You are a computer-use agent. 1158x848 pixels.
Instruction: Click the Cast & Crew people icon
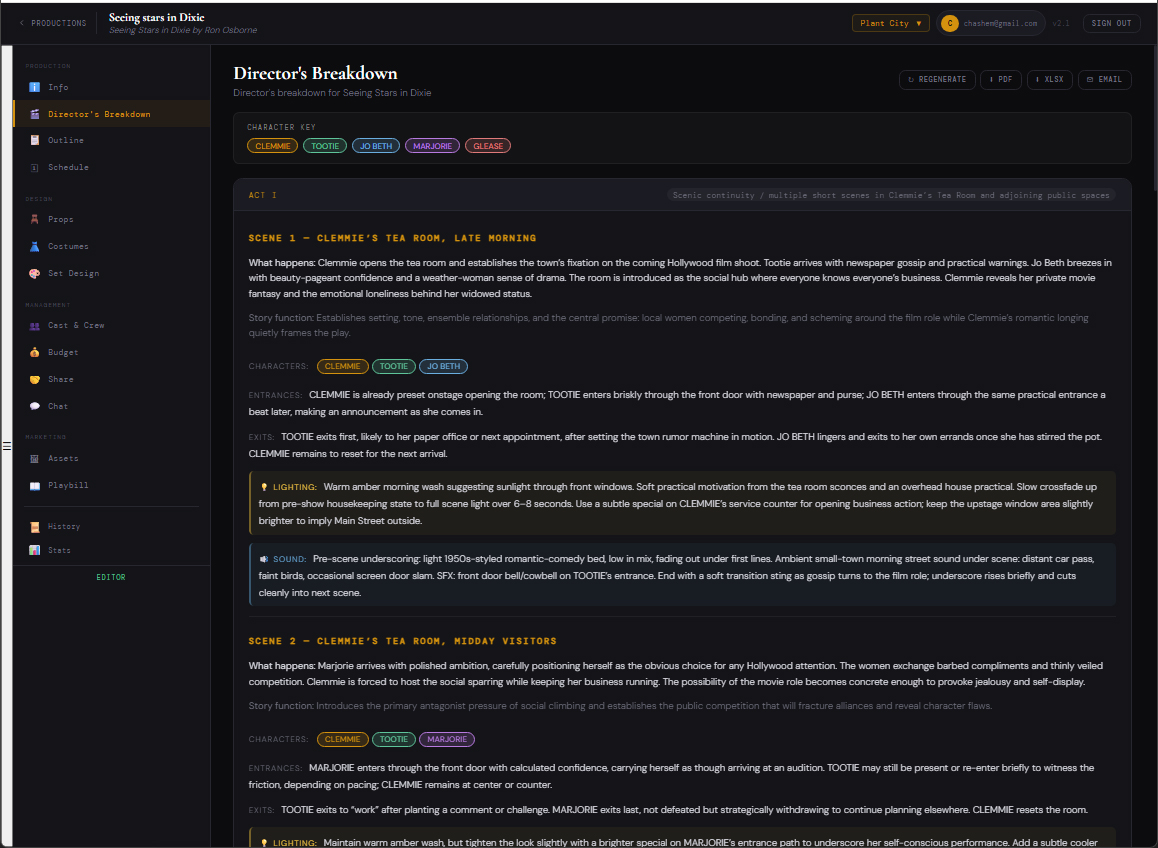click(35, 325)
